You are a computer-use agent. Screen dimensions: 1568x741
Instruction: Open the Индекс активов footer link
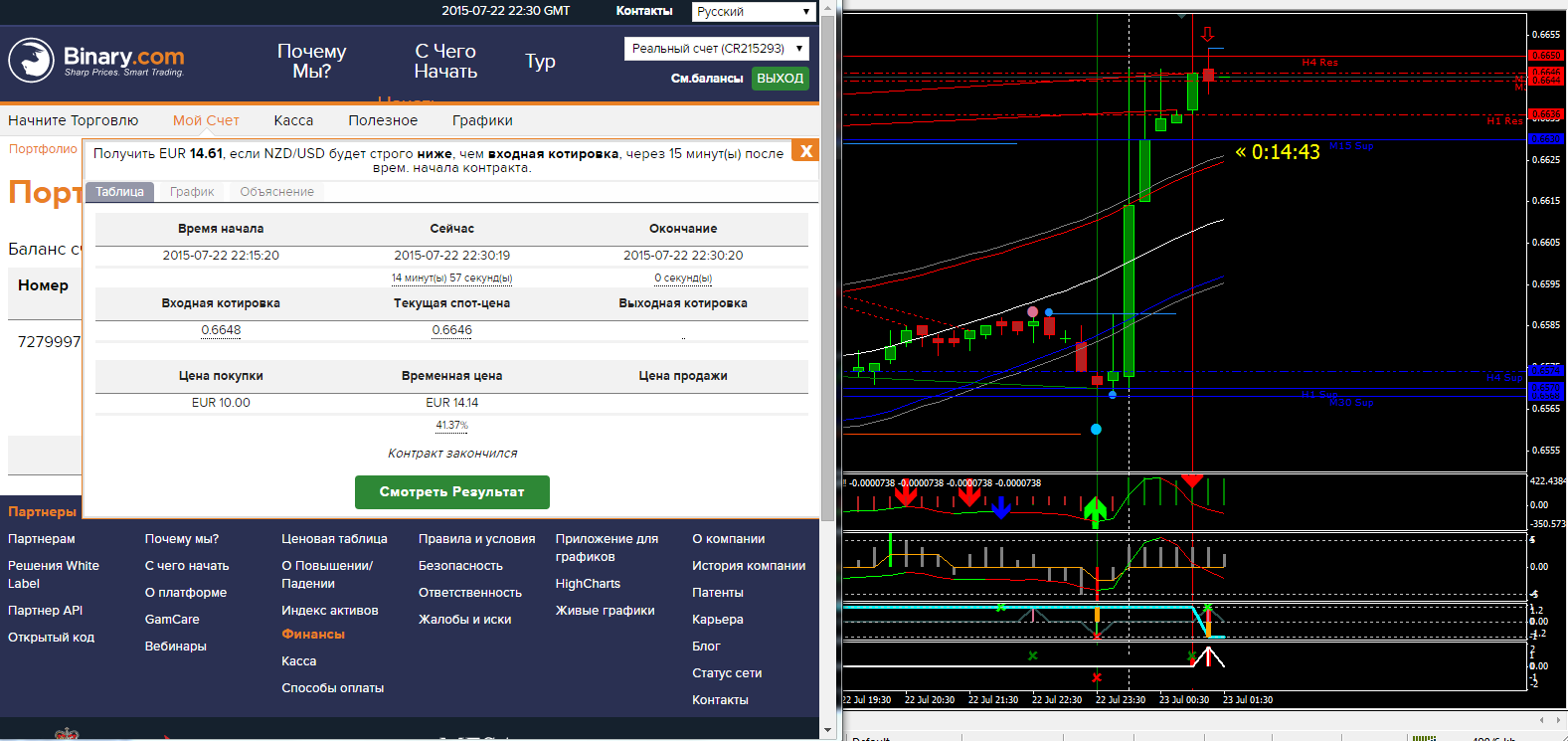330,611
